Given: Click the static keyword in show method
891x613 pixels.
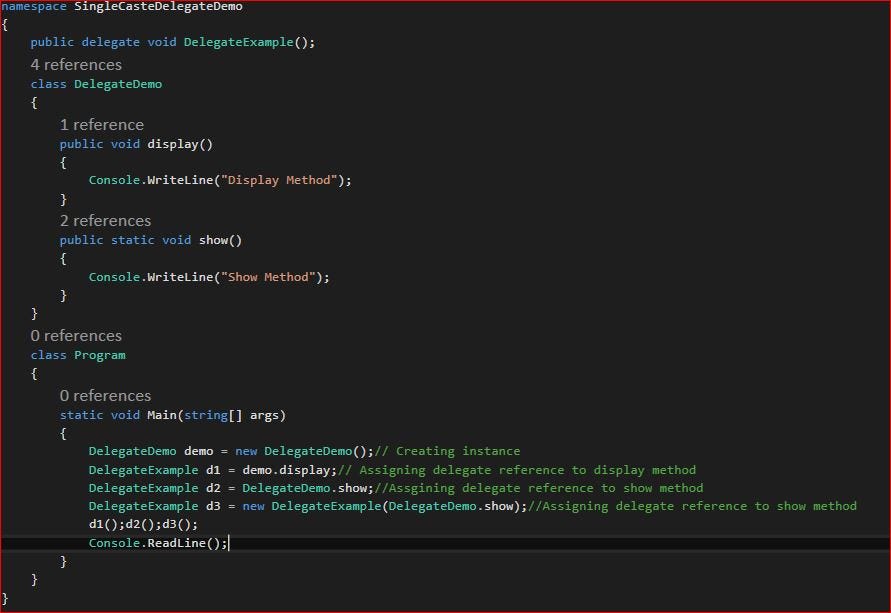Looking at the screenshot, I should [x=131, y=239].
